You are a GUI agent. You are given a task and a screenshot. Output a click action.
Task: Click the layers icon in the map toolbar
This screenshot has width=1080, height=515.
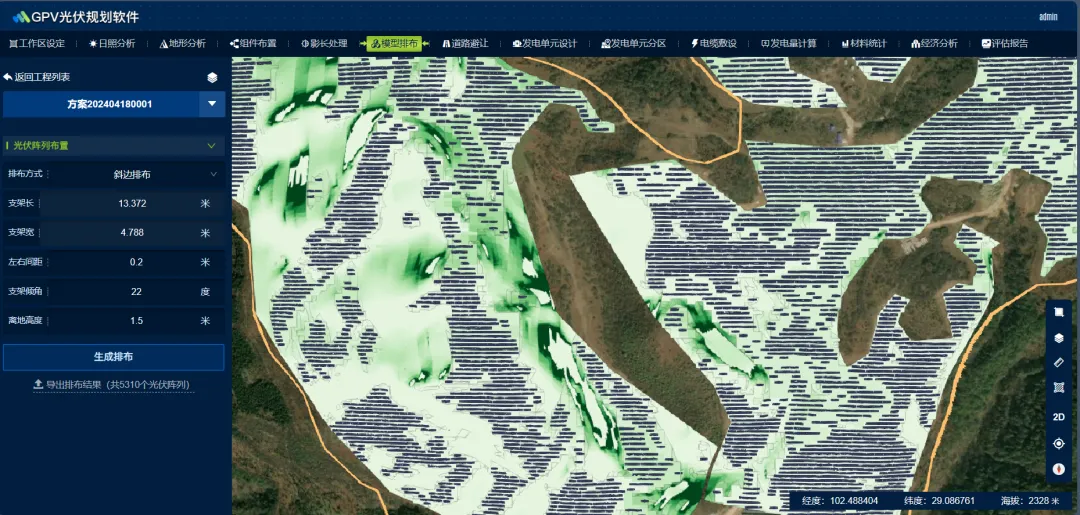point(1059,338)
